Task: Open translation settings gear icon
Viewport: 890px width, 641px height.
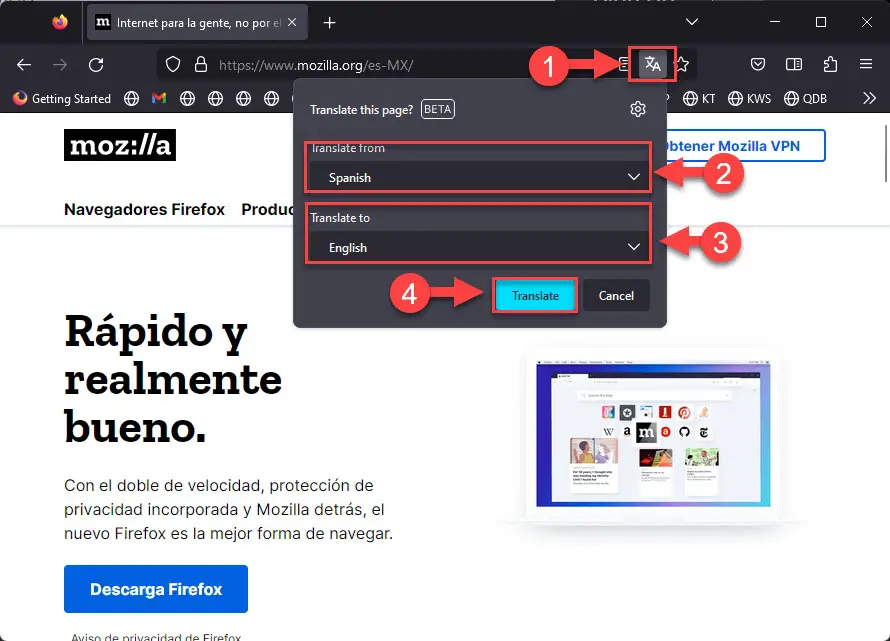Action: pos(638,109)
